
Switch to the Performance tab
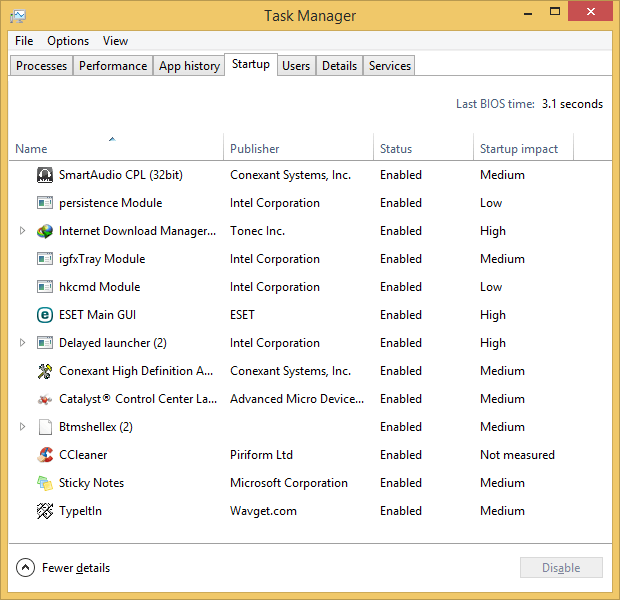(113, 66)
